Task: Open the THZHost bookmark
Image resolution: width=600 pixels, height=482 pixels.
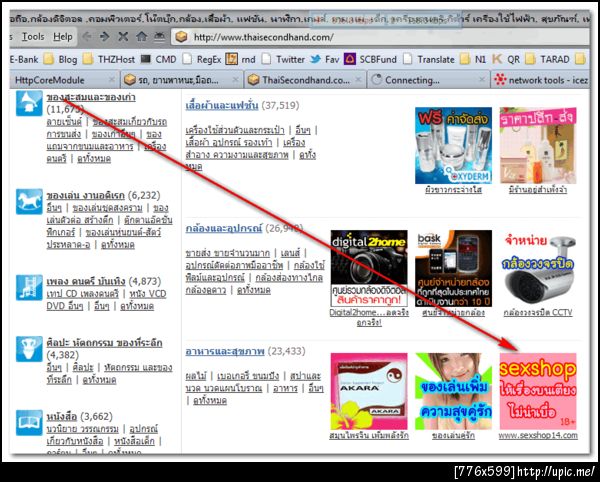Action: (x=109, y=59)
